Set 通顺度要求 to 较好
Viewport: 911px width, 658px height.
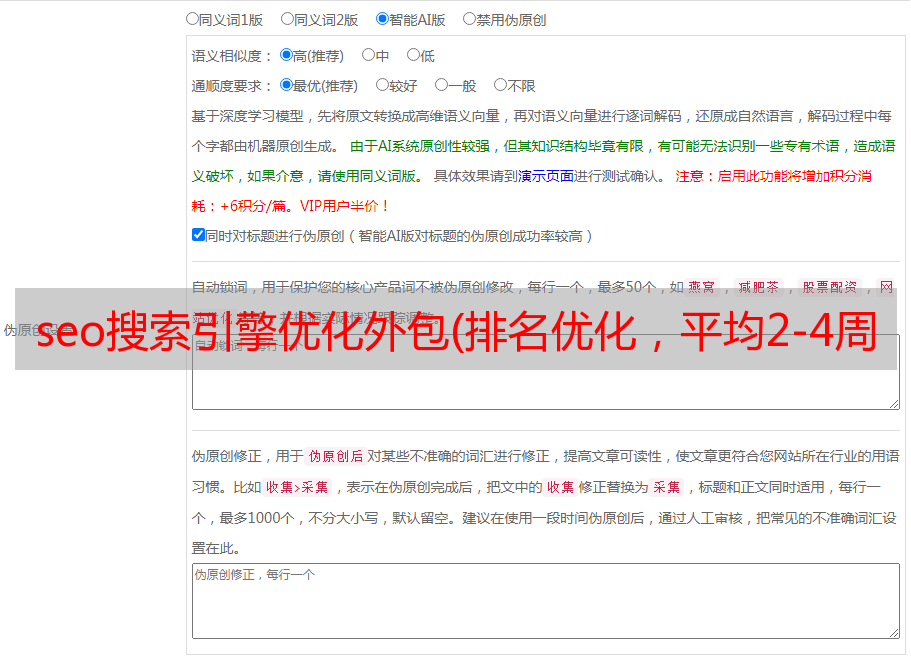(x=382, y=85)
